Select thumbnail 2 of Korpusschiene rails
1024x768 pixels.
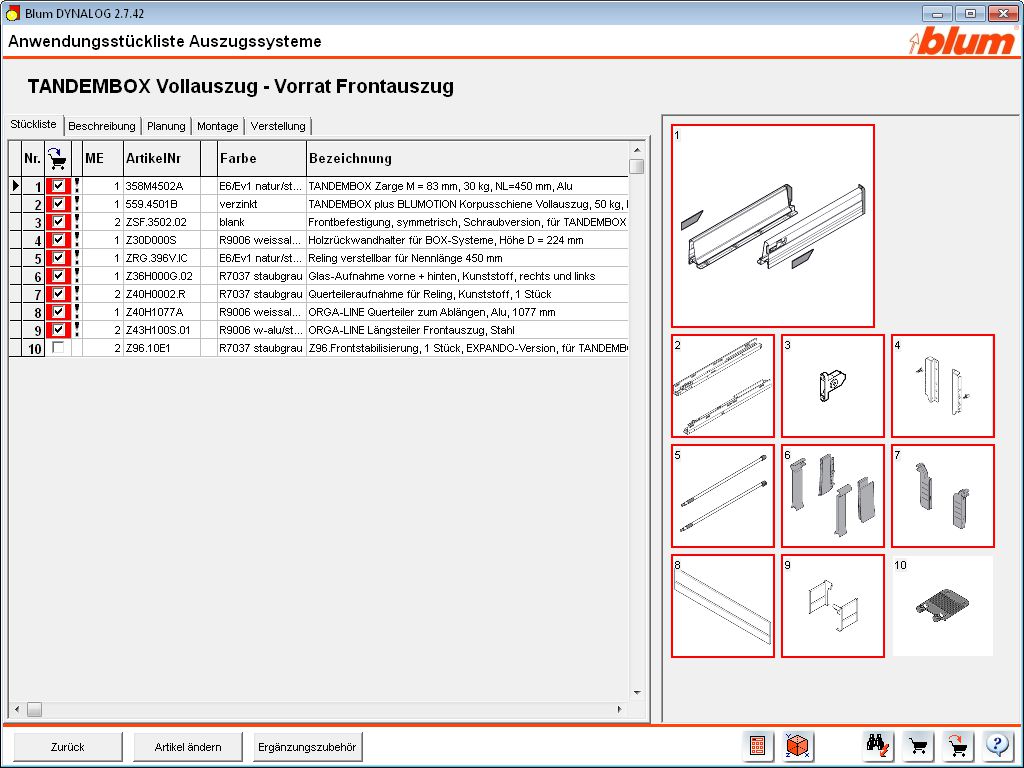click(x=723, y=386)
